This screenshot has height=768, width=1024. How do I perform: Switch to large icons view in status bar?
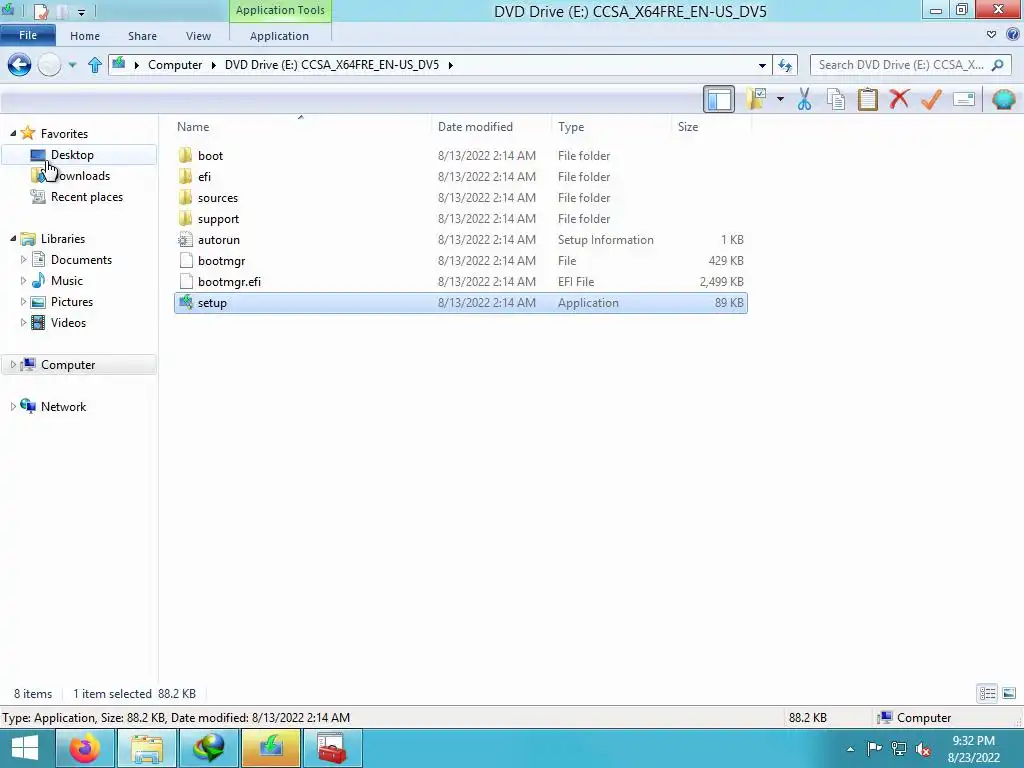pos(1008,693)
